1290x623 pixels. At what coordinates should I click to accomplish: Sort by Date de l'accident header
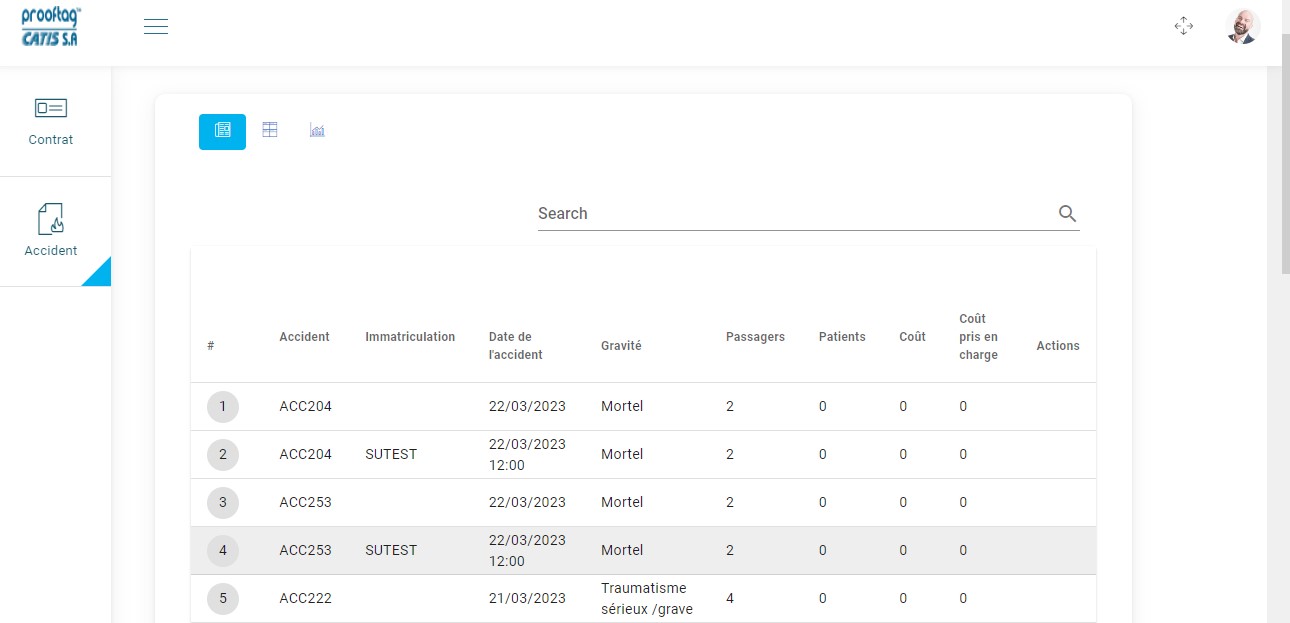(x=516, y=346)
